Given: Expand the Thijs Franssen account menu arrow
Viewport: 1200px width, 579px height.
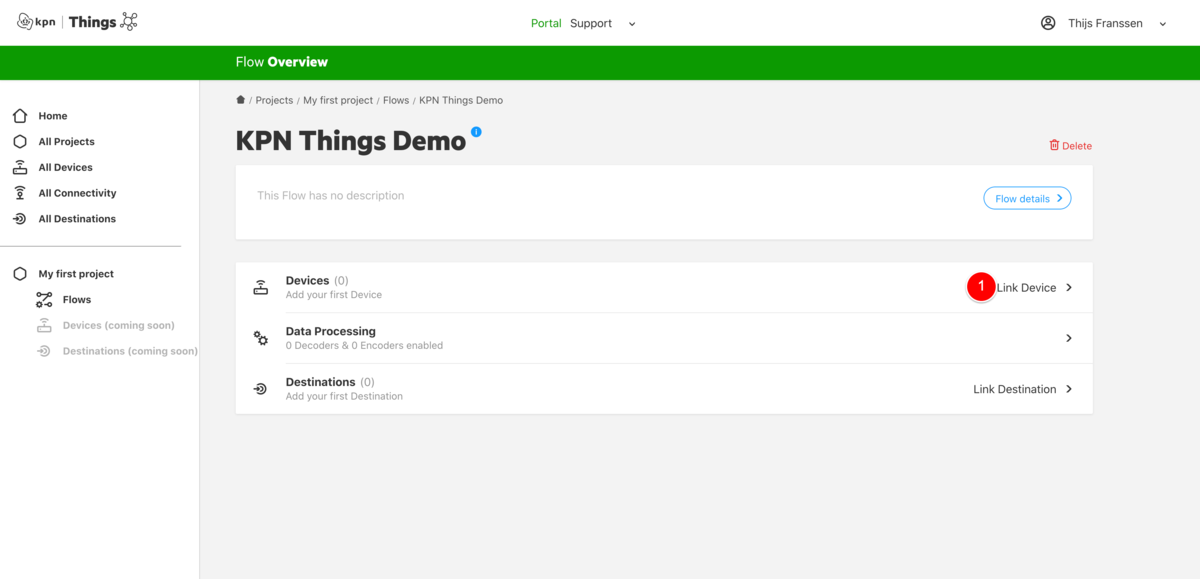Looking at the screenshot, I should [1163, 24].
